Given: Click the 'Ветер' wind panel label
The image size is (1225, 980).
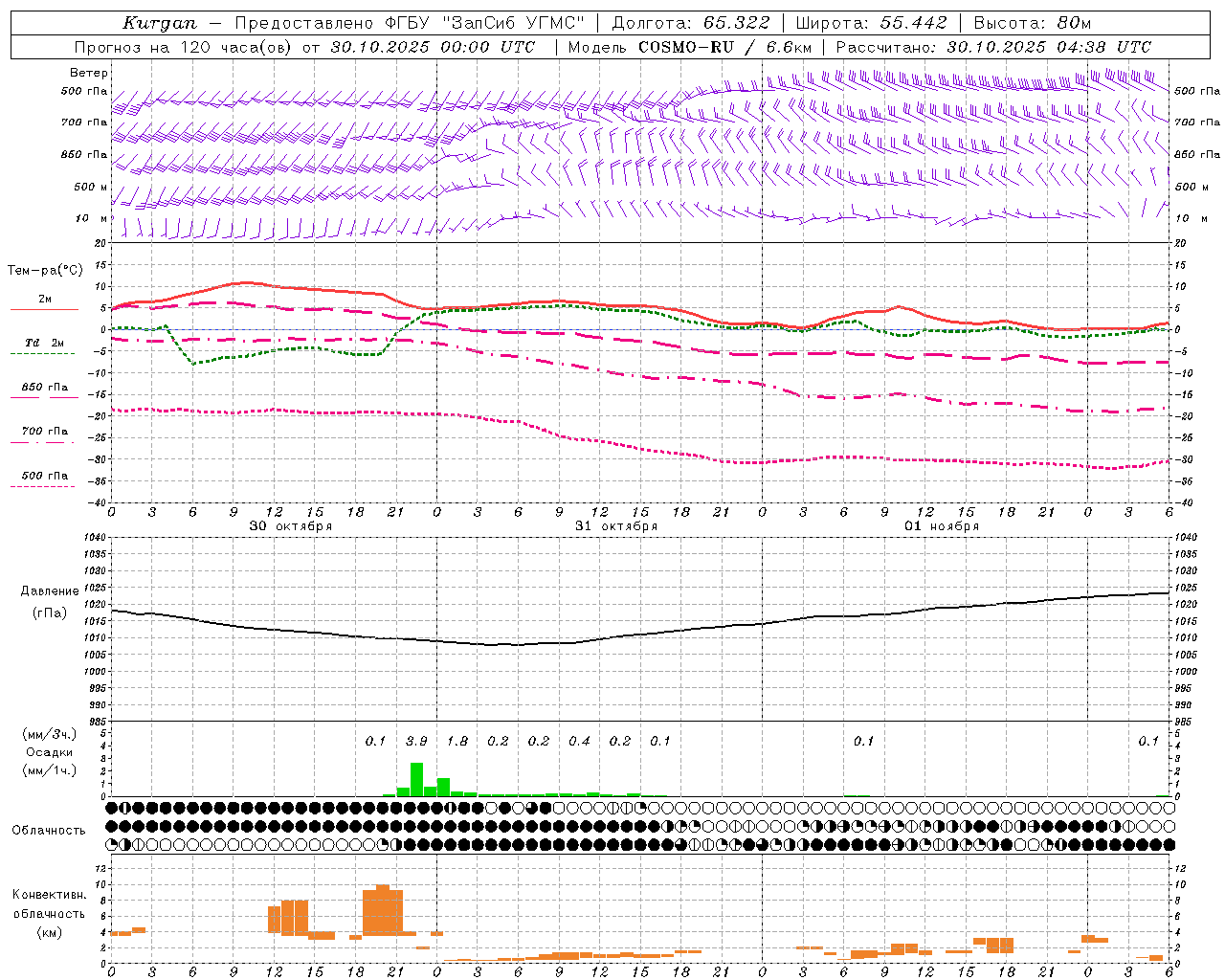Looking at the screenshot, I should 89,73.
